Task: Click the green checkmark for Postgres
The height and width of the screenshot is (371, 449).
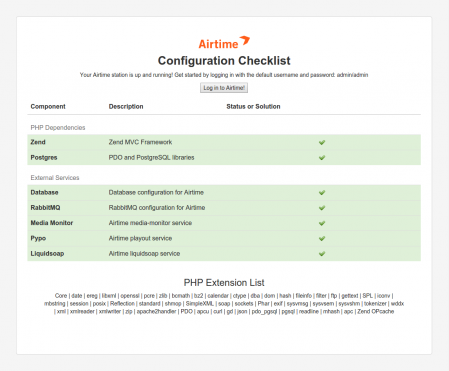Action: coord(322,157)
